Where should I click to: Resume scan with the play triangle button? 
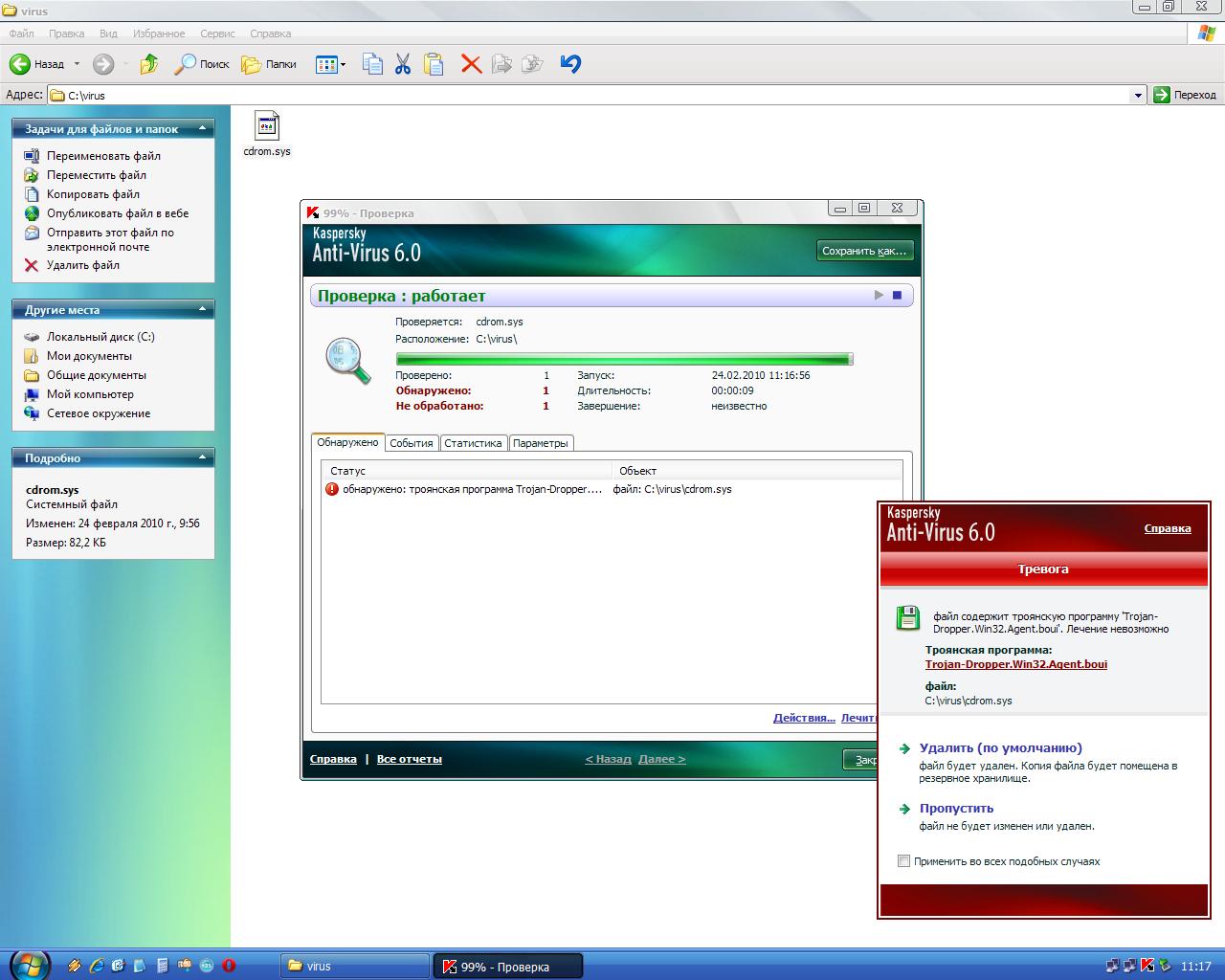pyautogui.click(x=879, y=295)
